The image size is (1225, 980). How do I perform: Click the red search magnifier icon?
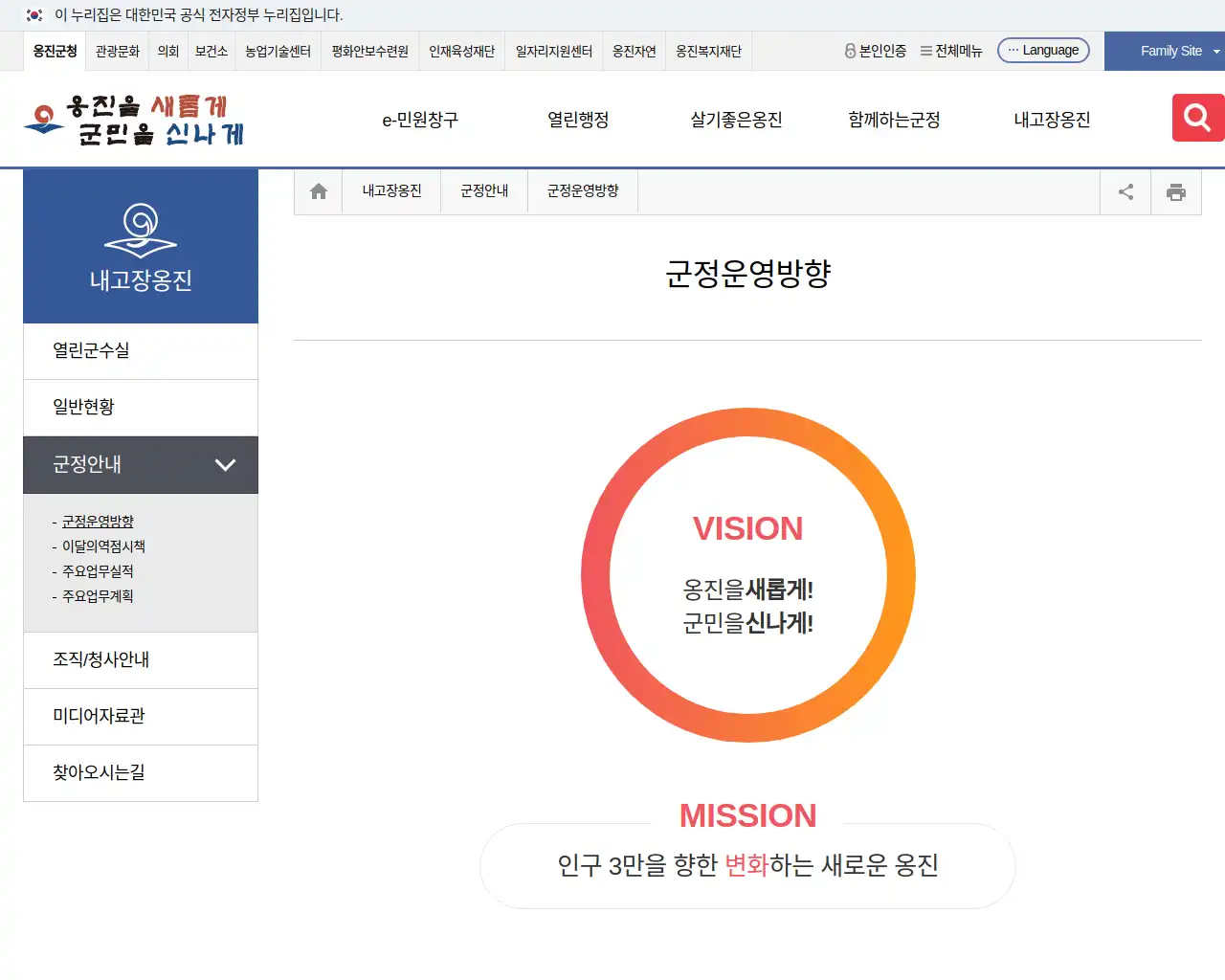pos(1195,117)
